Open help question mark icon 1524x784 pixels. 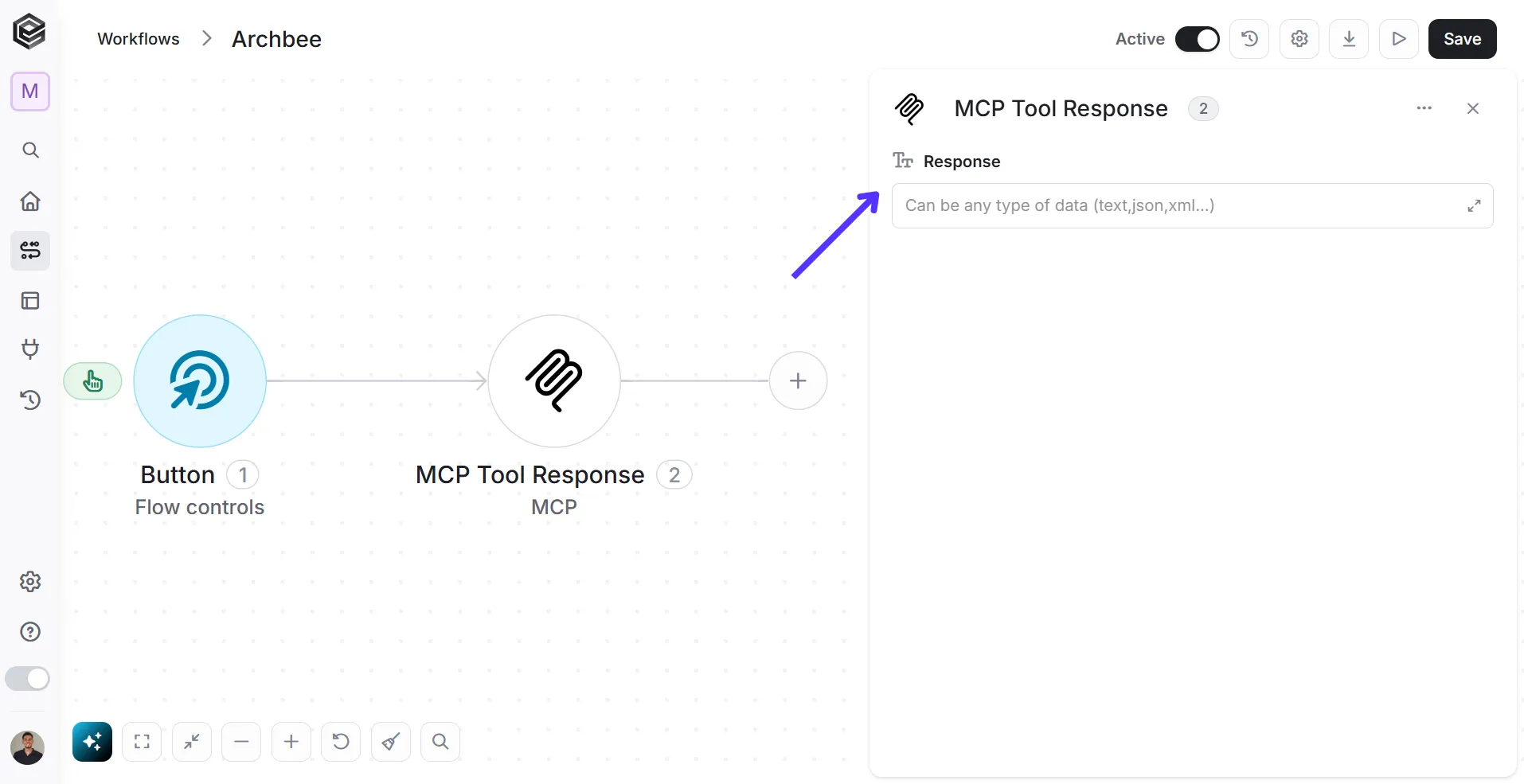[30, 632]
